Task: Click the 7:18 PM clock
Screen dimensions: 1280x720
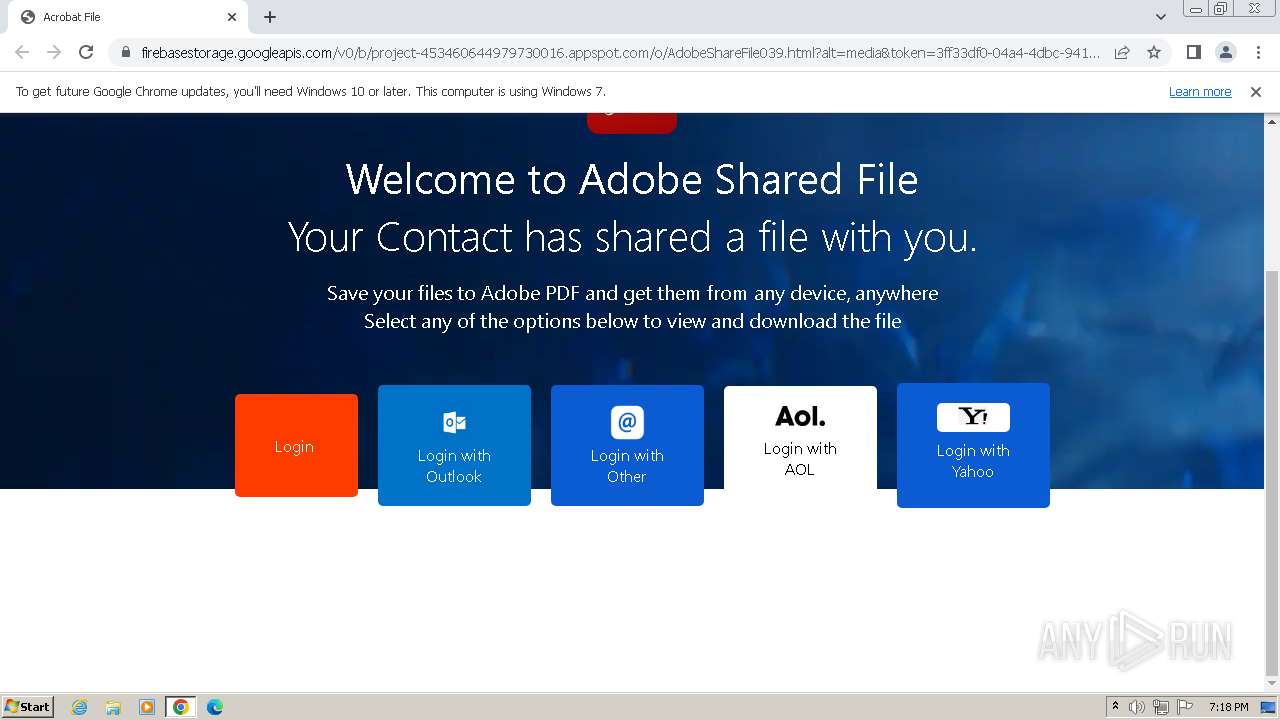Action: [x=1228, y=707]
